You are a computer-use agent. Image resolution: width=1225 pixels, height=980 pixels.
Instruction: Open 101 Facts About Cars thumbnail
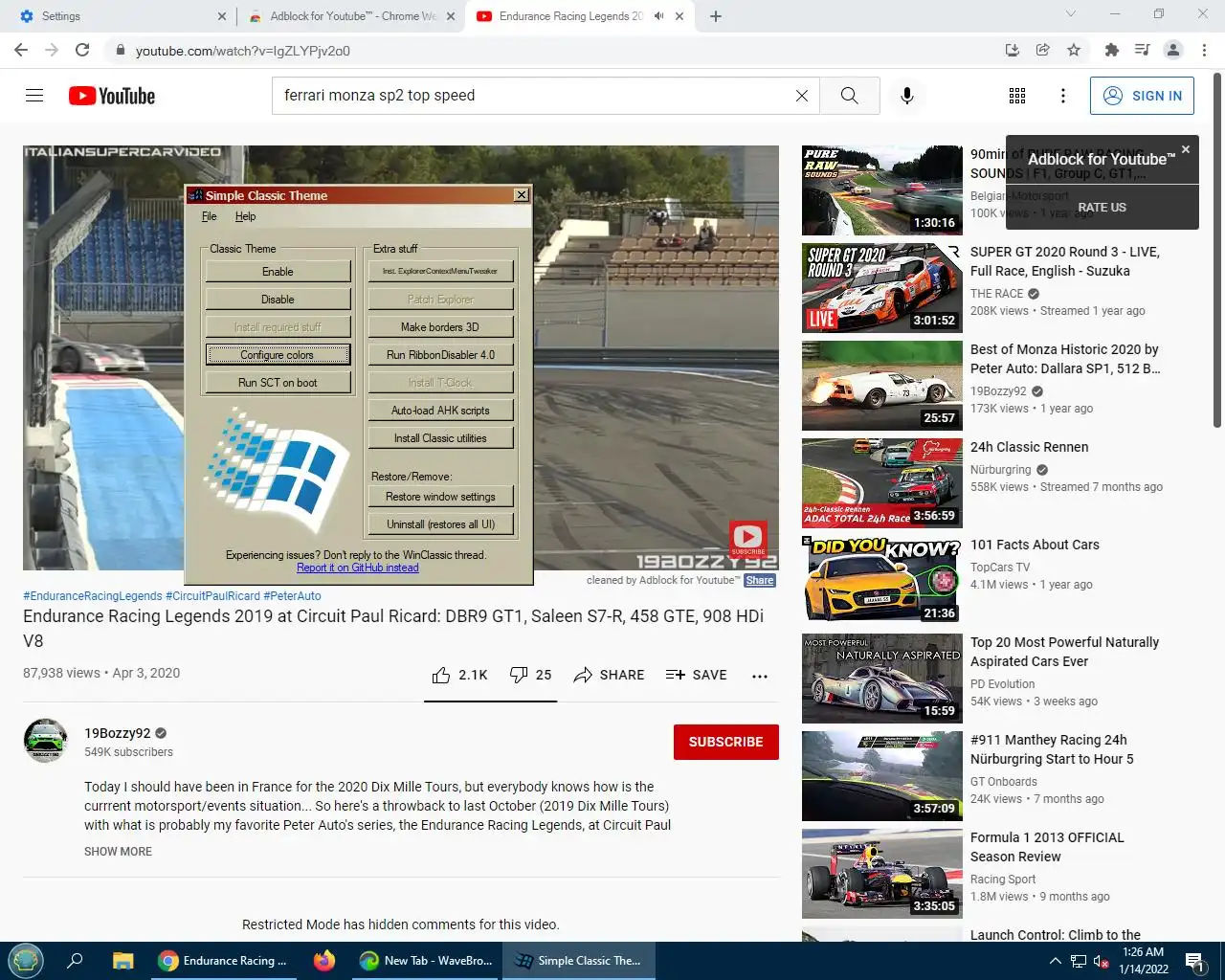click(x=882, y=579)
